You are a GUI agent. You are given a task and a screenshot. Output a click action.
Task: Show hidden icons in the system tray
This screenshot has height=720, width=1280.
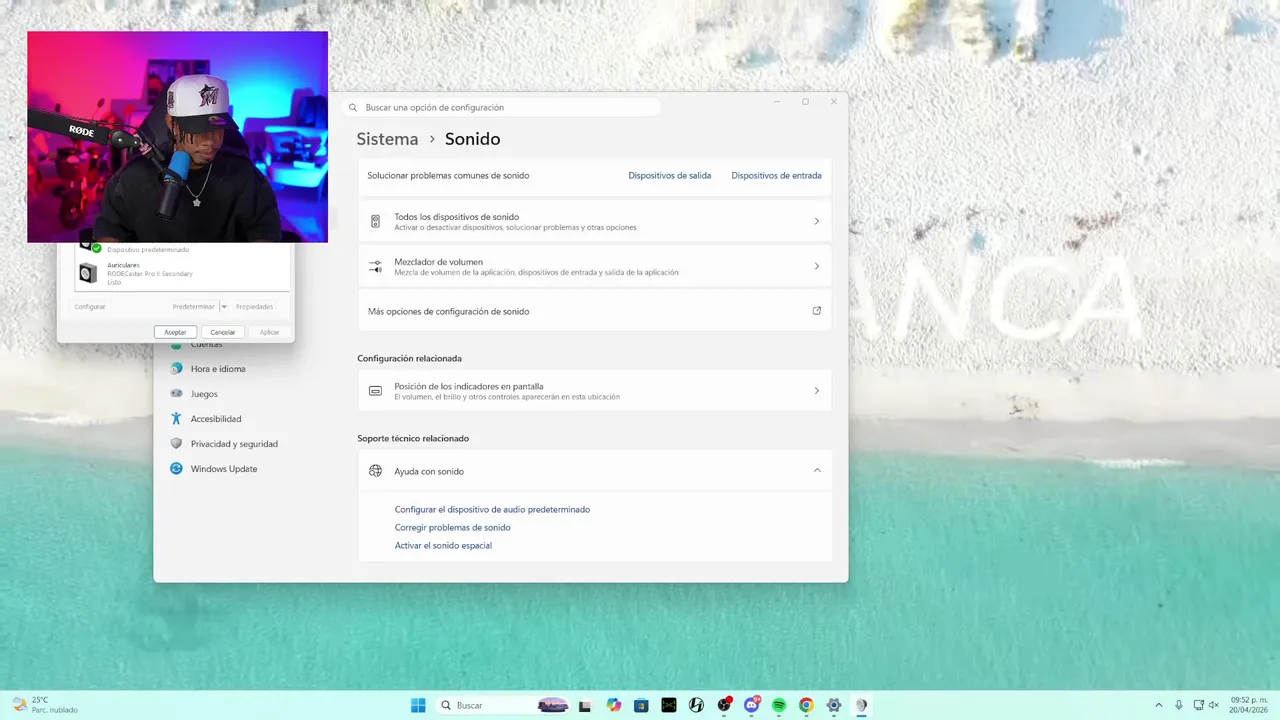(1159, 705)
